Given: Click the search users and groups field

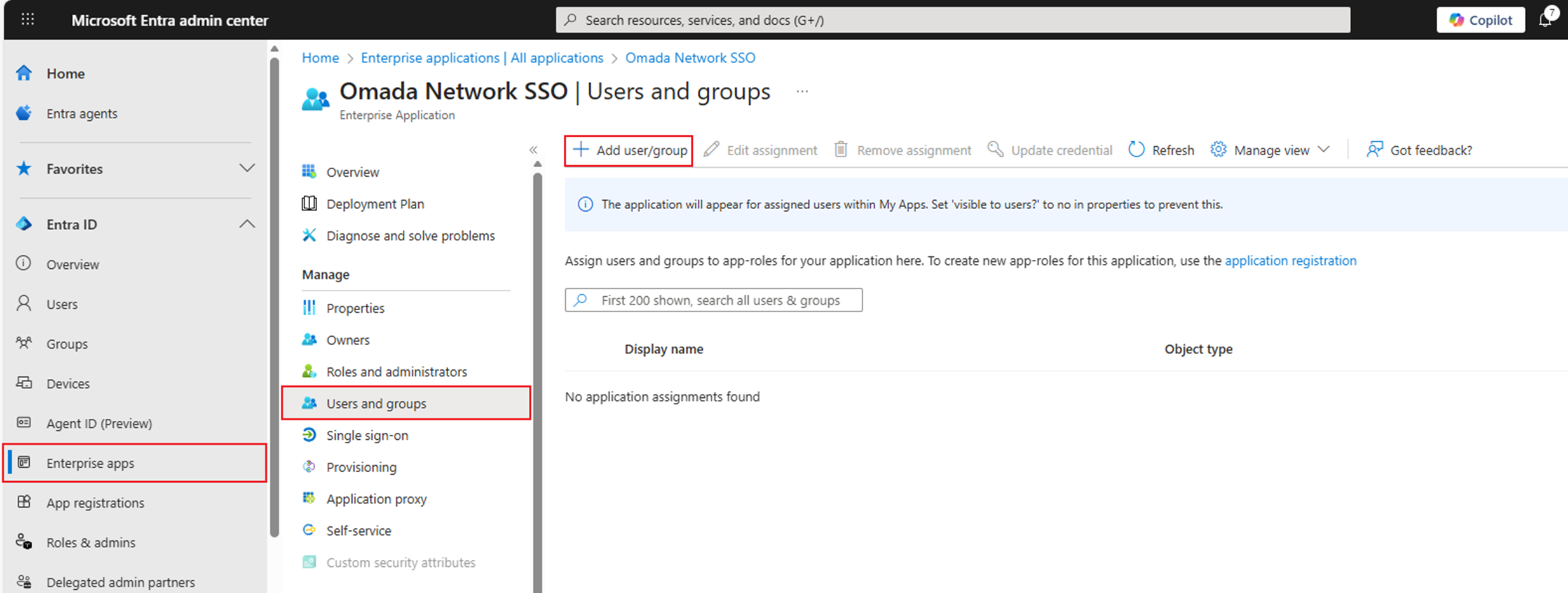Looking at the screenshot, I should pyautogui.click(x=713, y=300).
